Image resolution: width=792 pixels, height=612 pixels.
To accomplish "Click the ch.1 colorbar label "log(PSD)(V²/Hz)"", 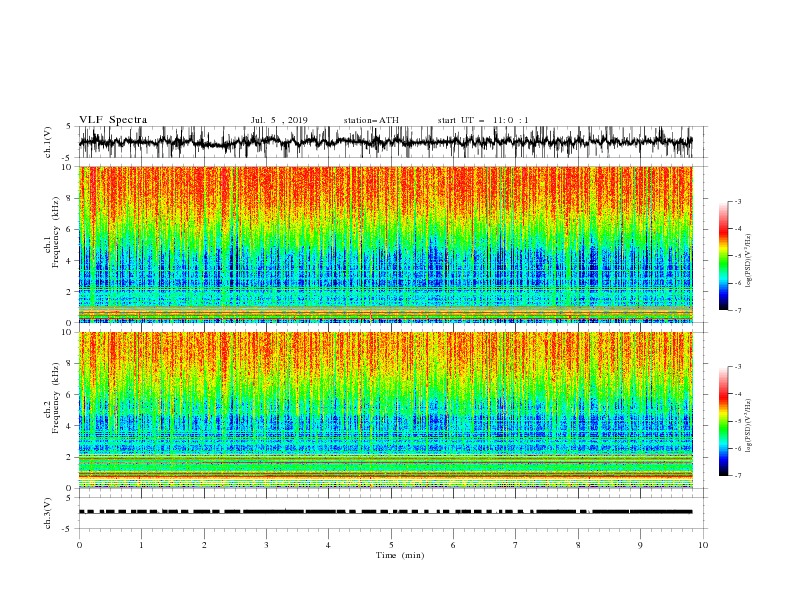I will [x=748, y=261].
